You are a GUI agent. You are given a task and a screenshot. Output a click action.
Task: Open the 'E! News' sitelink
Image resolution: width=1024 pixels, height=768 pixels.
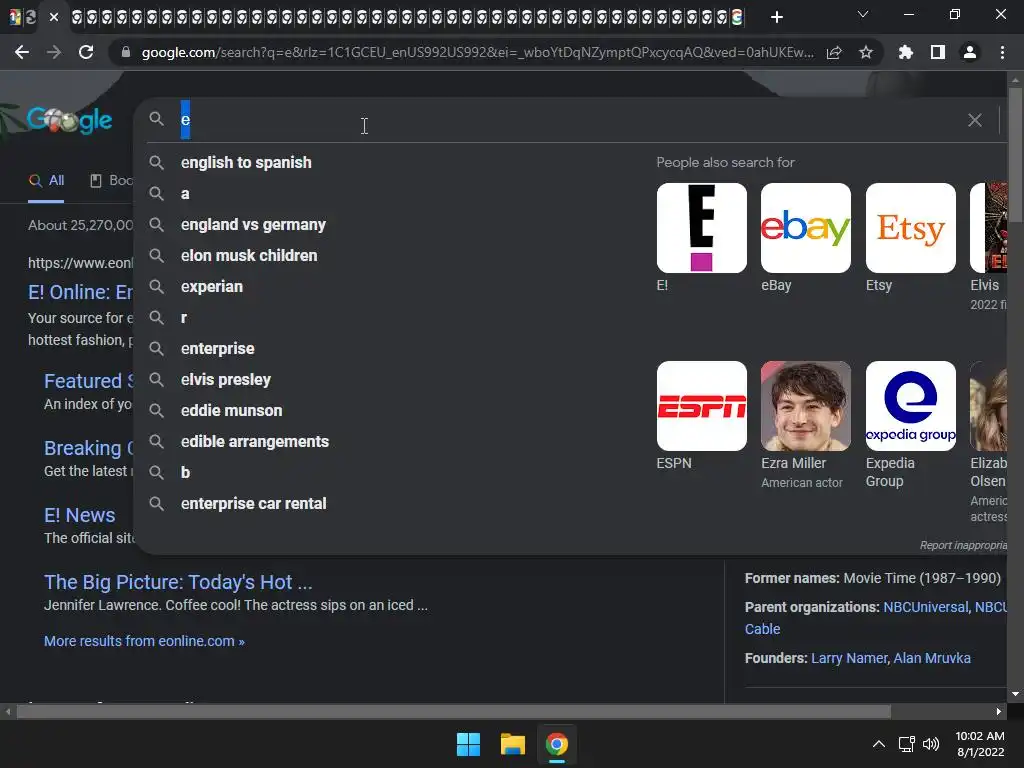point(80,515)
